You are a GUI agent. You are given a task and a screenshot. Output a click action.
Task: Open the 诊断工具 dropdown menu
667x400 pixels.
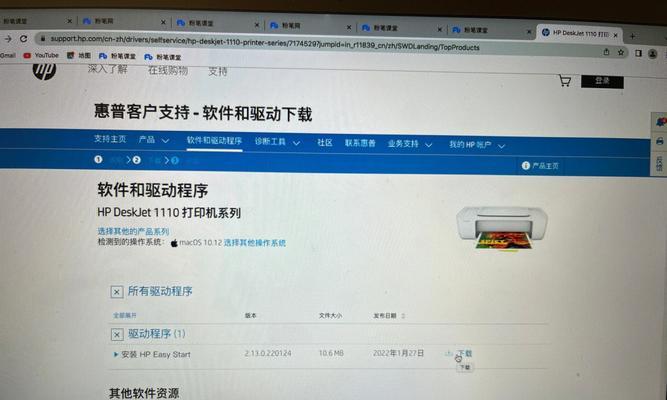coord(277,142)
